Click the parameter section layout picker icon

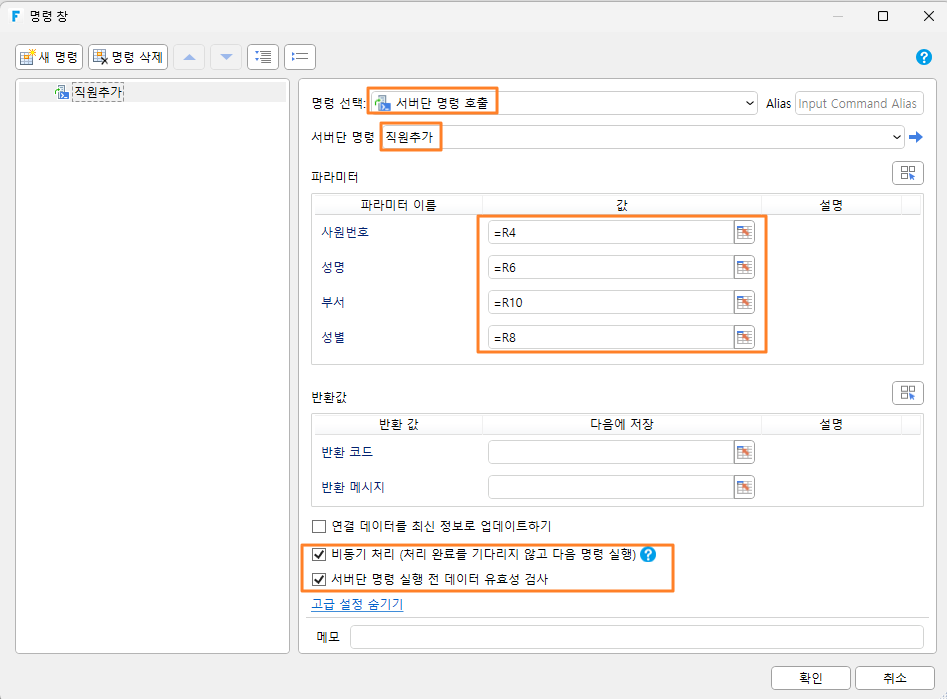tap(907, 173)
